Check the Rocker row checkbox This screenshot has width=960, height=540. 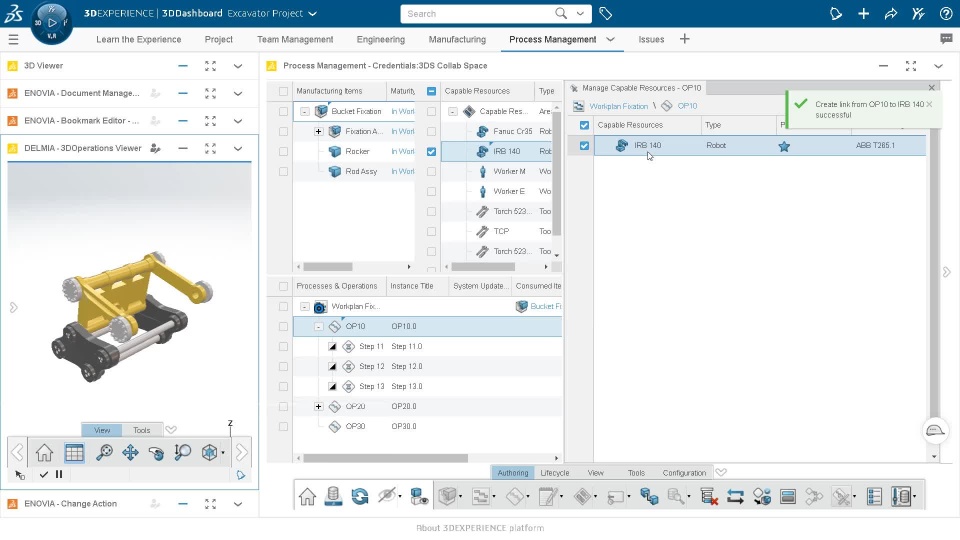283,151
